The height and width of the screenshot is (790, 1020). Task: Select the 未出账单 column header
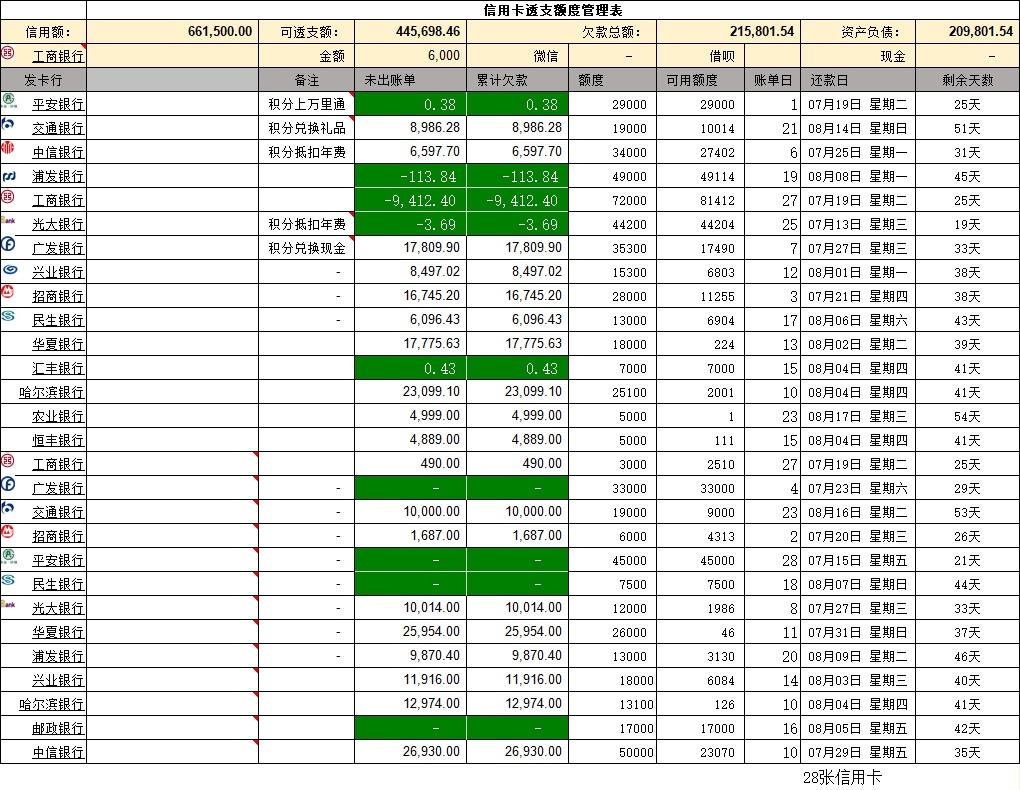click(410, 80)
